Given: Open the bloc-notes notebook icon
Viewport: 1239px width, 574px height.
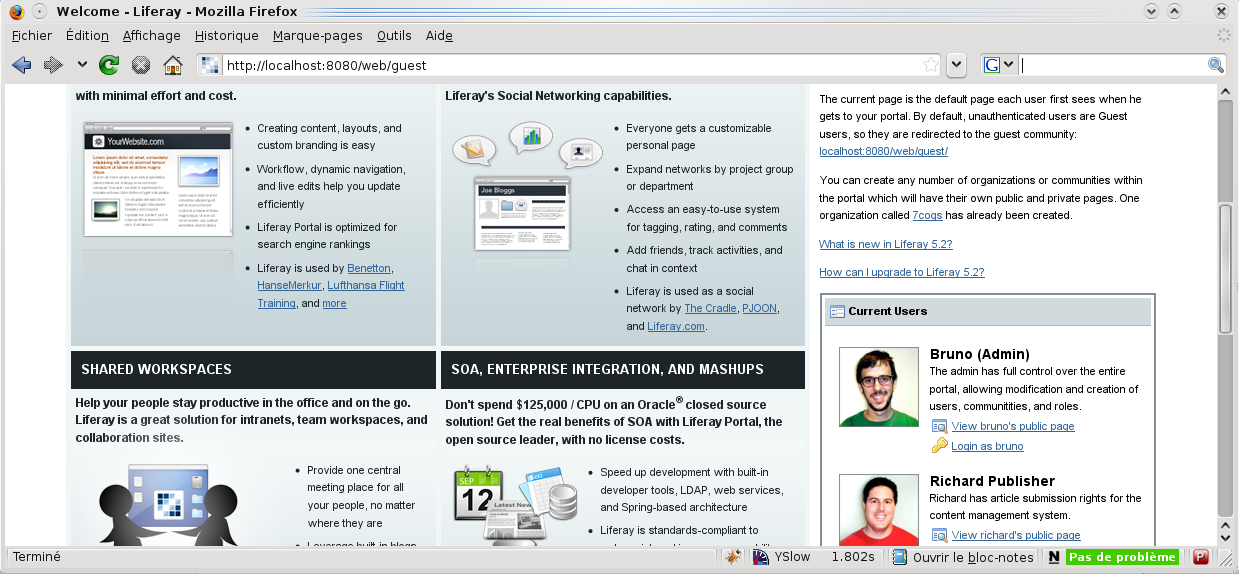Looking at the screenshot, I should pyautogui.click(x=900, y=557).
